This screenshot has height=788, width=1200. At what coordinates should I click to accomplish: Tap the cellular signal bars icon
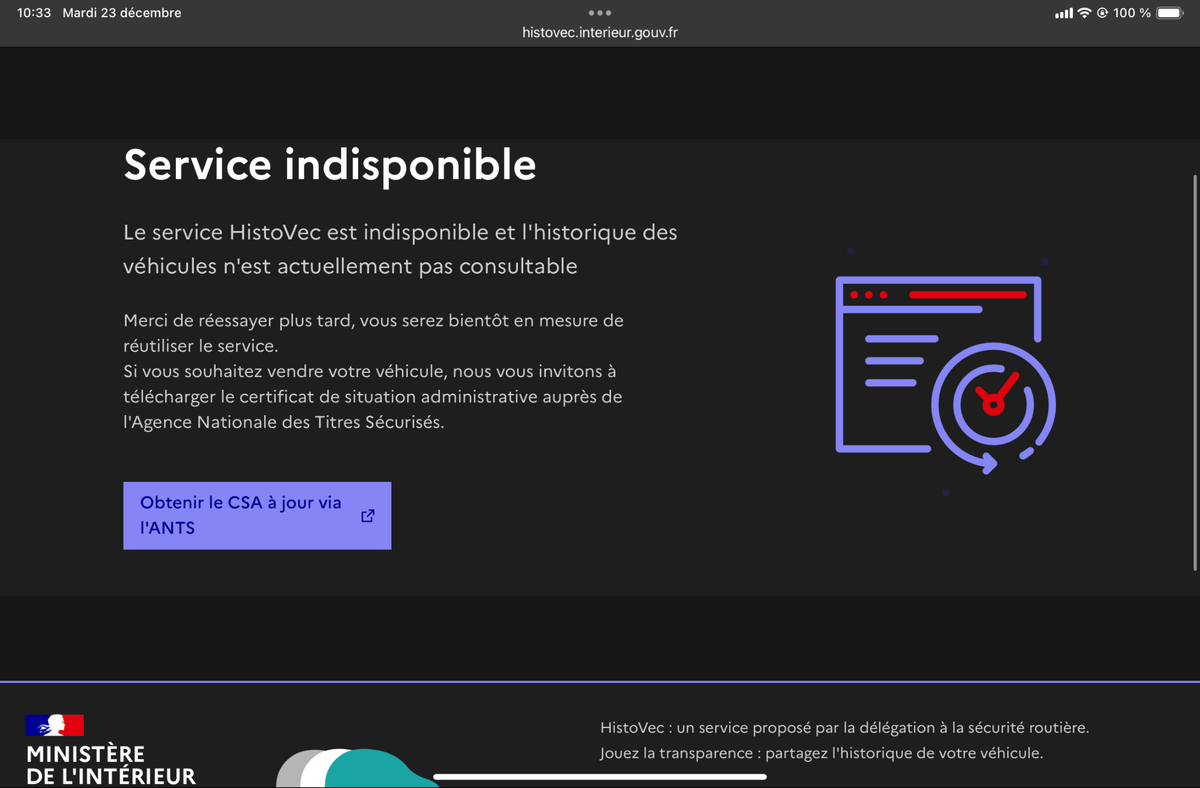click(1063, 13)
